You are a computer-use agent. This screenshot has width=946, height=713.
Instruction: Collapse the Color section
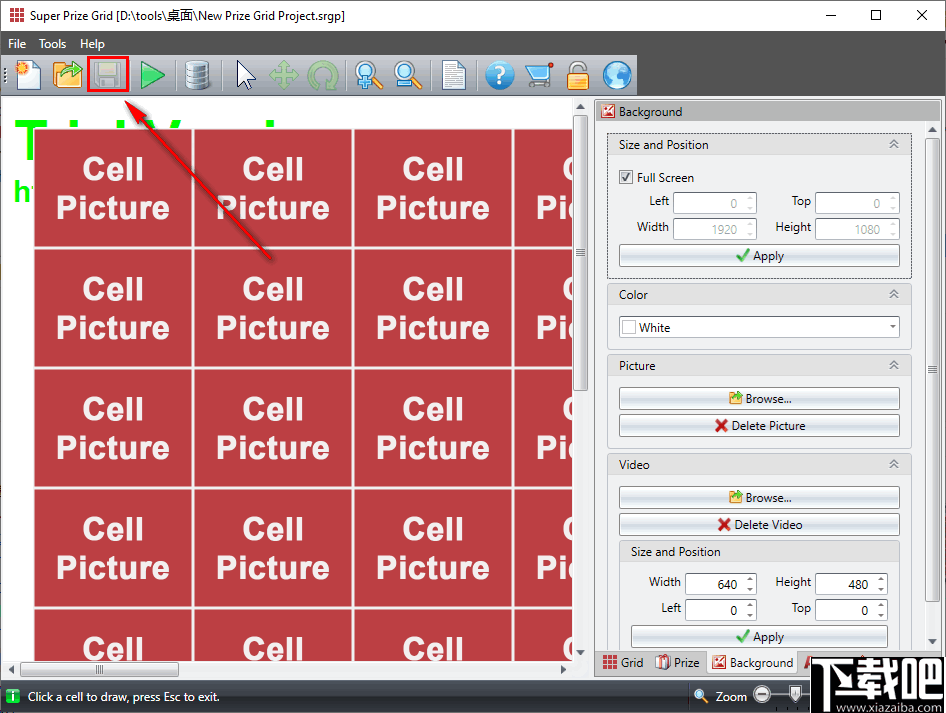[x=894, y=294]
